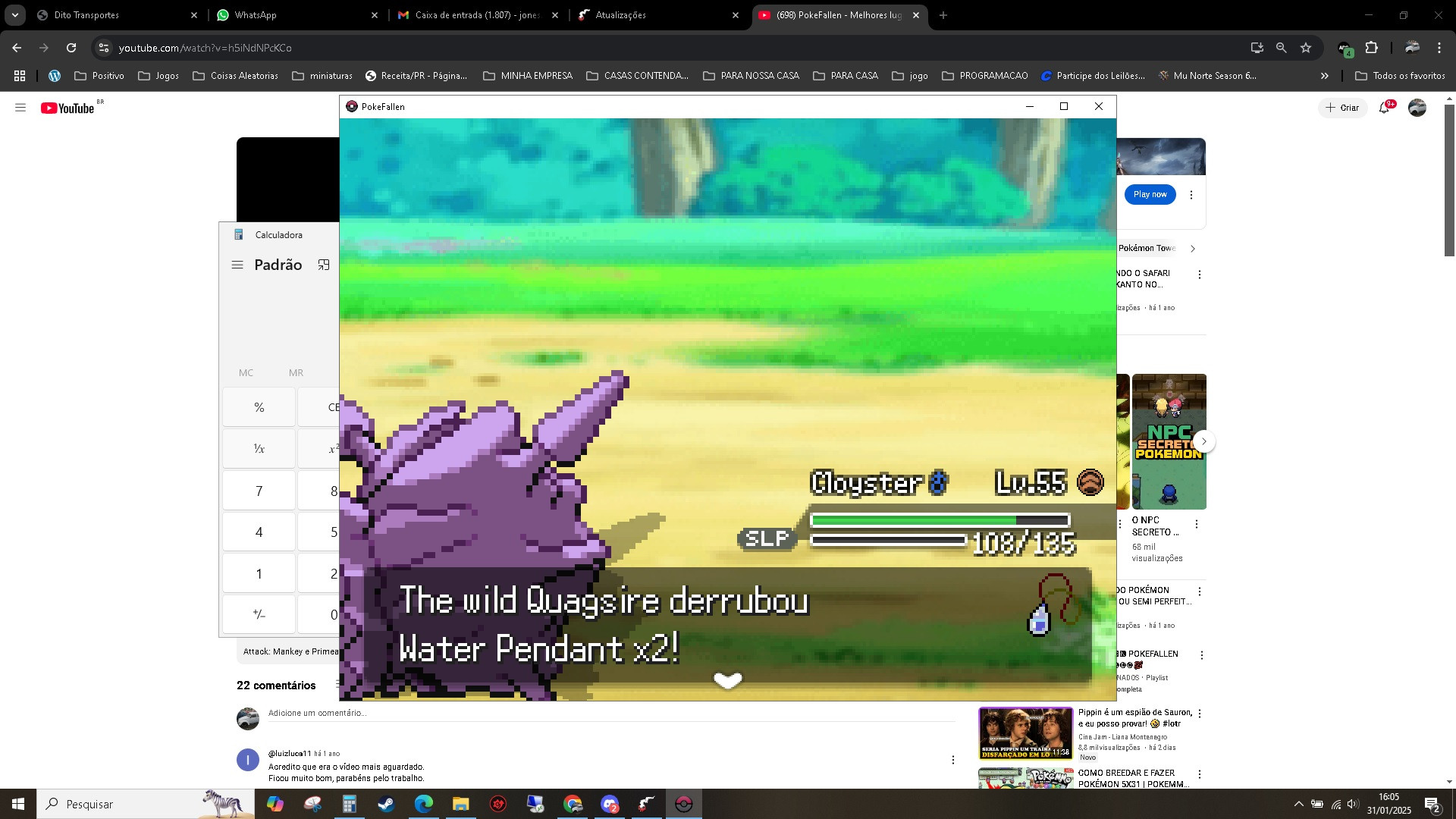Expand the Jogos bookmark folder
This screenshot has width=1456, height=819.
coord(158,76)
